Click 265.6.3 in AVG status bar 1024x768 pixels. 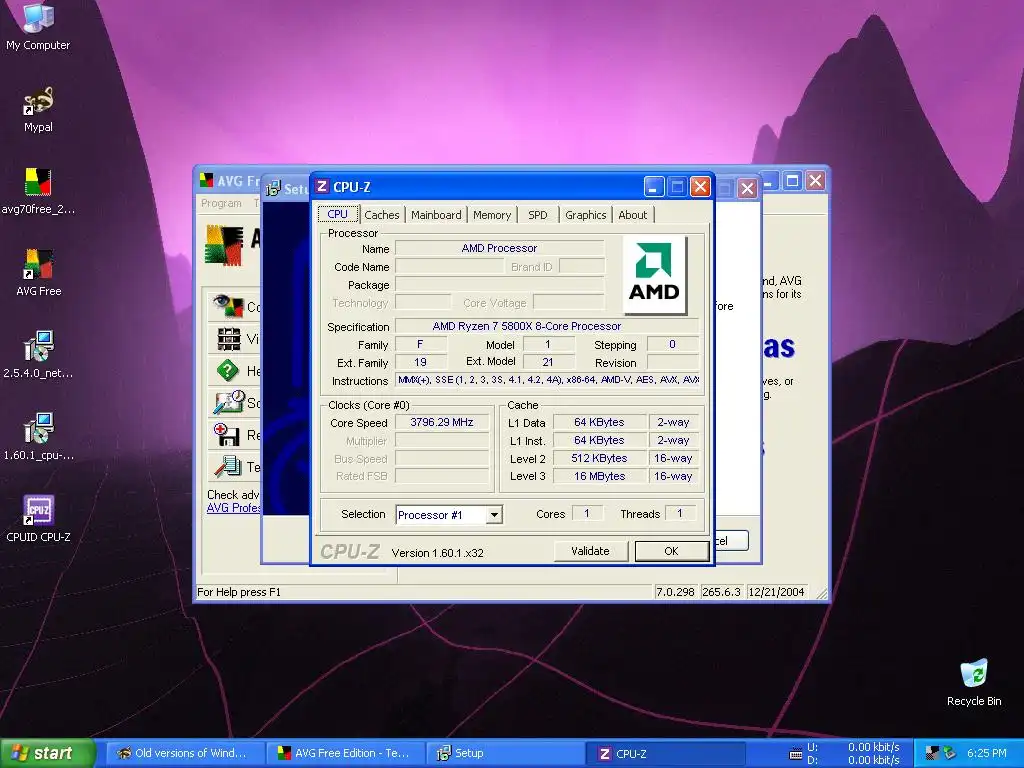pyautogui.click(x=721, y=592)
